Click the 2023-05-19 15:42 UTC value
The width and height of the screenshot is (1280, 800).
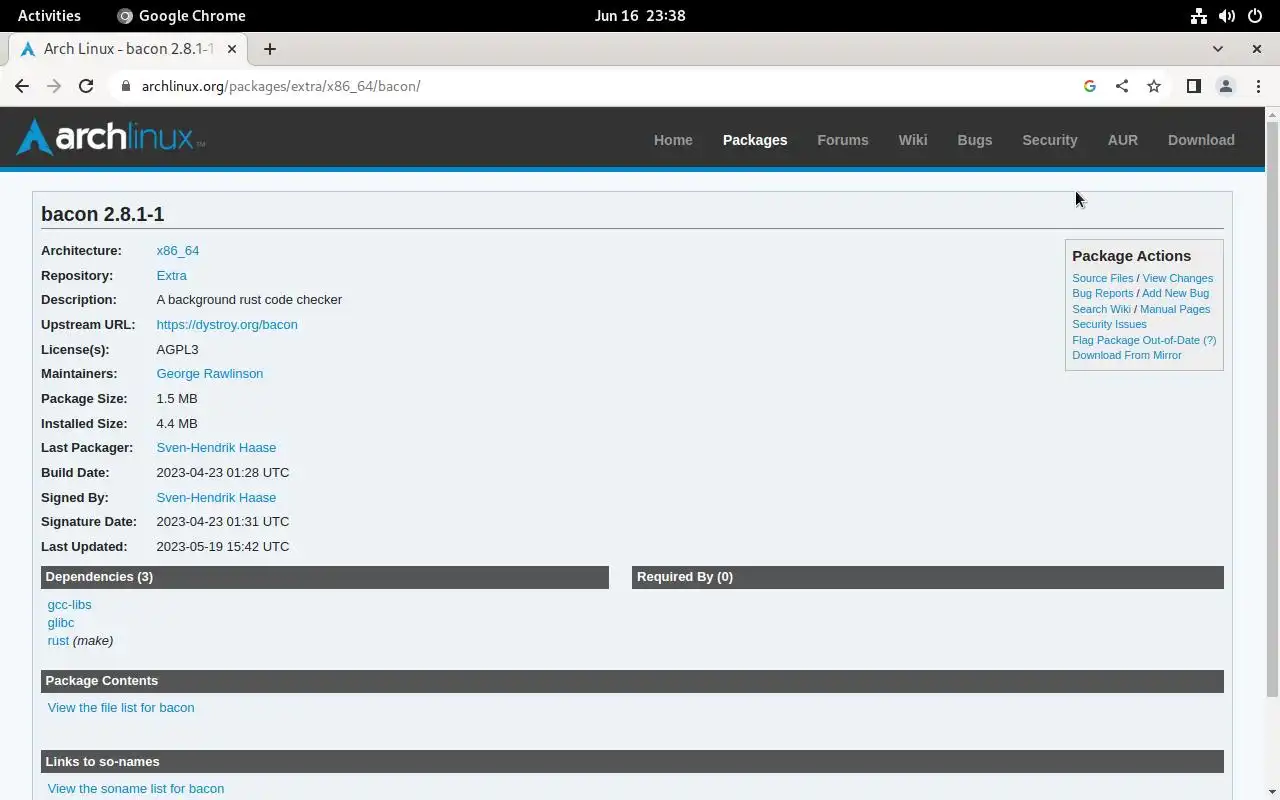point(223,547)
